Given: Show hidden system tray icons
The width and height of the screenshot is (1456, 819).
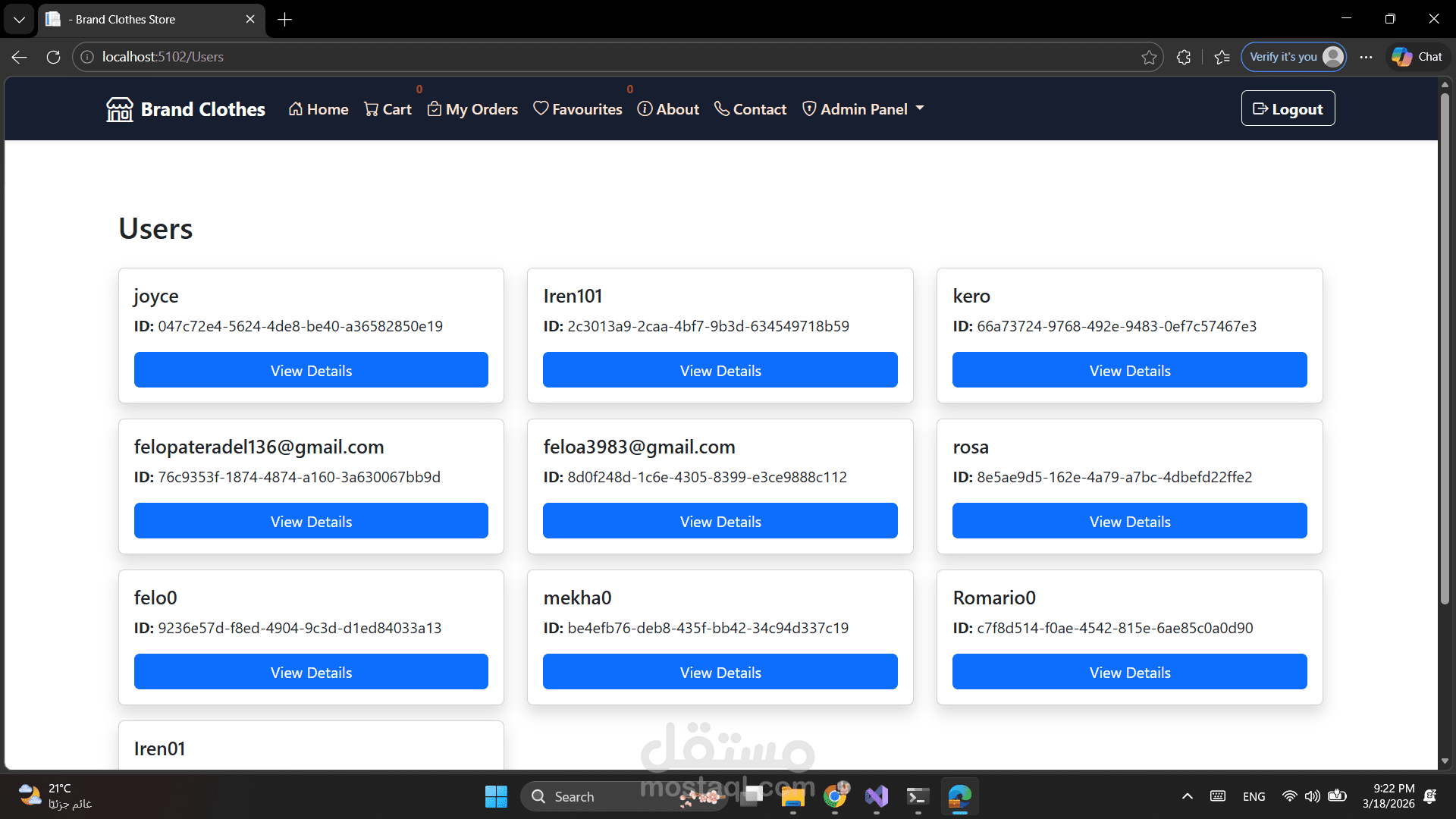Looking at the screenshot, I should (1187, 796).
